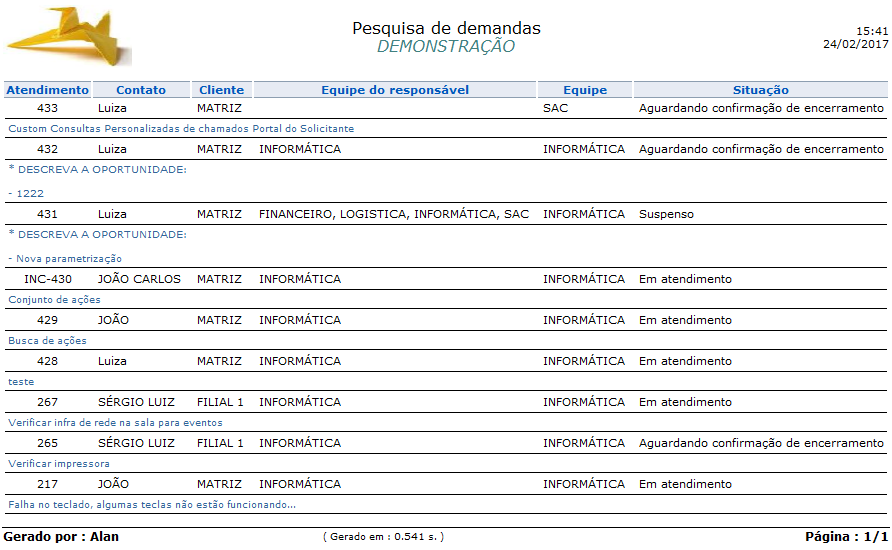This screenshot has height=550, width=892.
Task: Click FILIAL 1 client in row 265
Action: tap(220, 443)
